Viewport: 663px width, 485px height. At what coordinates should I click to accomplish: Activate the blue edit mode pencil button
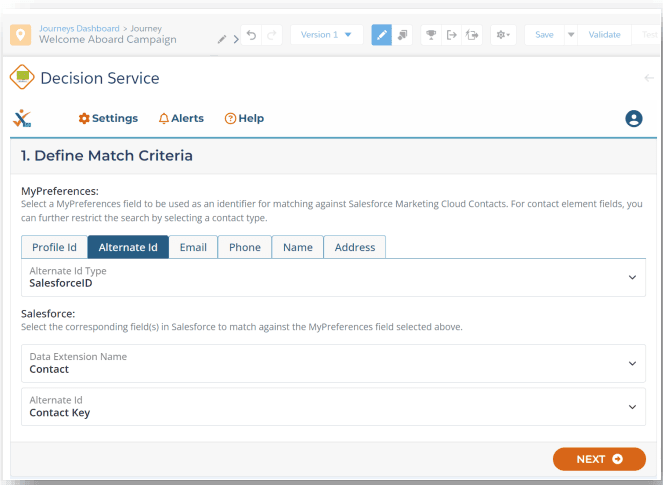click(x=381, y=35)
